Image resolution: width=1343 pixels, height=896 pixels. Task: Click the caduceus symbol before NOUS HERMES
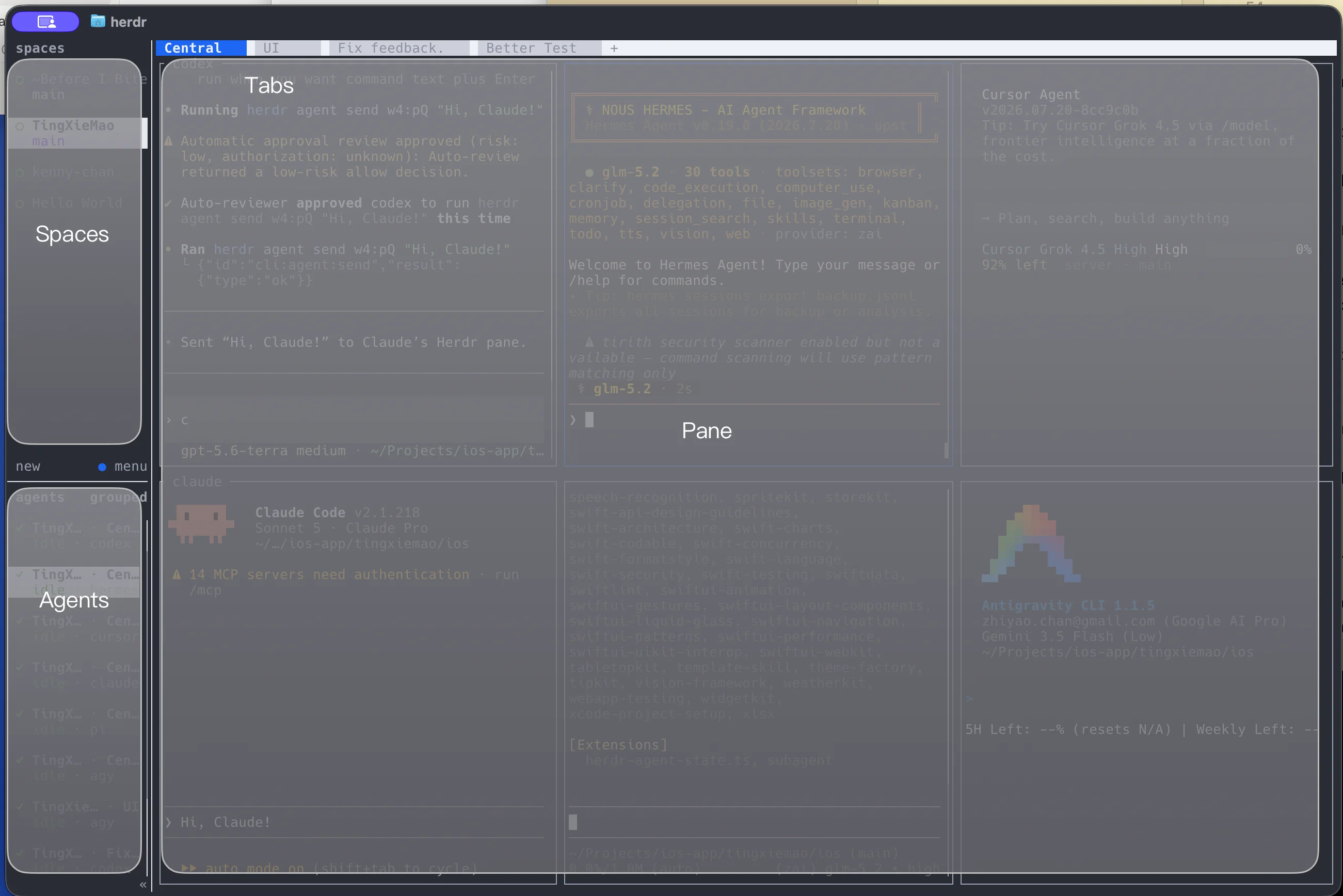(589, 110)
